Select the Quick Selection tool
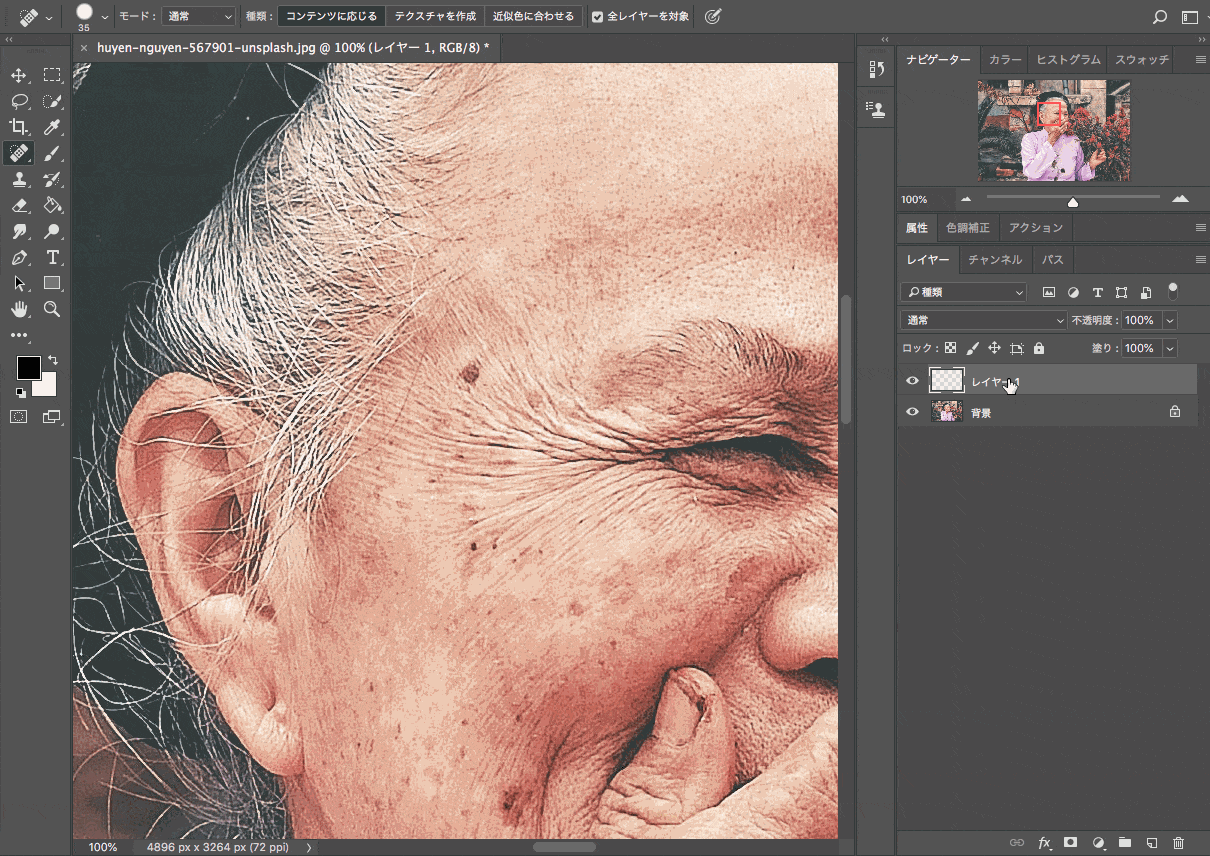The height and width of the screenshot is (856, 1210). click(x=52, y=101)
